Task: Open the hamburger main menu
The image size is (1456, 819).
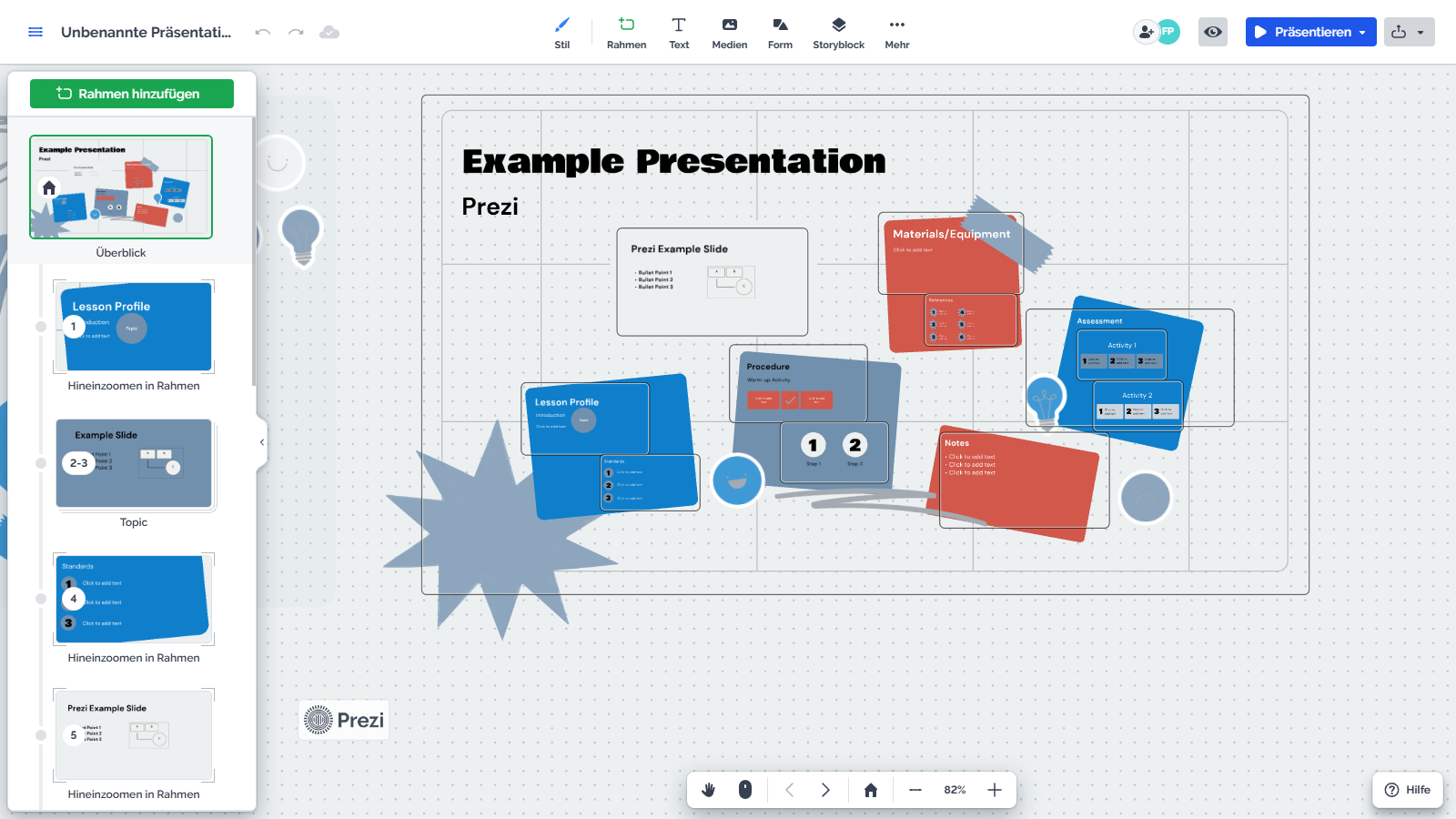Action: click(35, 32)
